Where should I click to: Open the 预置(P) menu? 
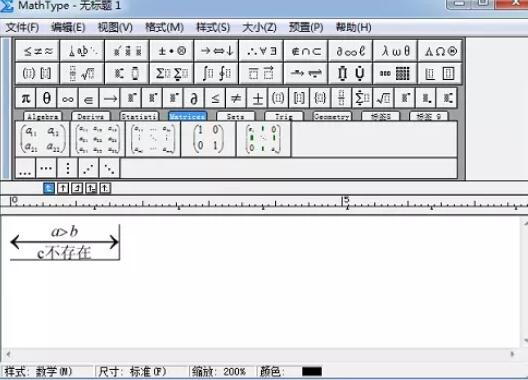(306, 27)
